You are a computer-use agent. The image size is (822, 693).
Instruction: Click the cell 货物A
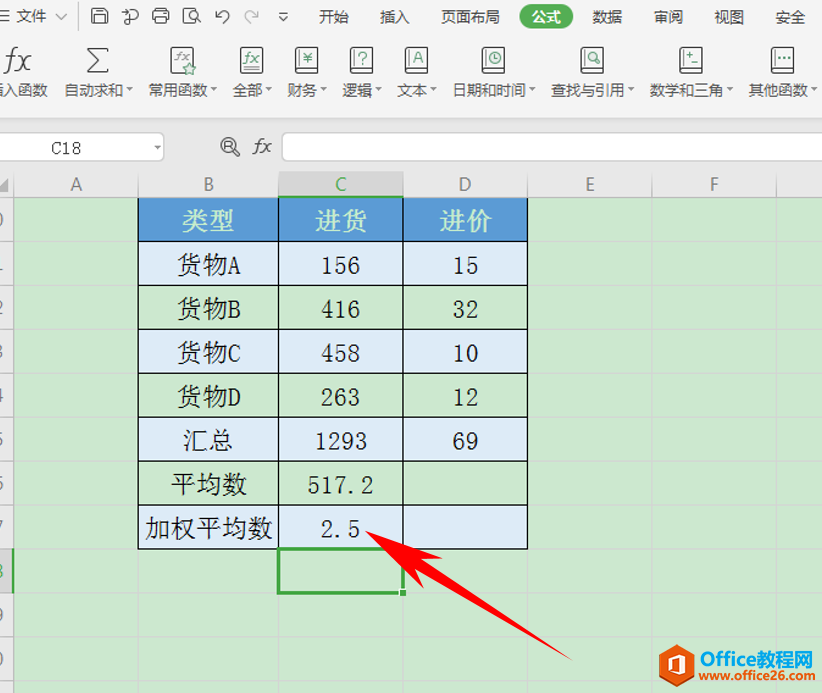pyautogui.click(x=208, y=264)
